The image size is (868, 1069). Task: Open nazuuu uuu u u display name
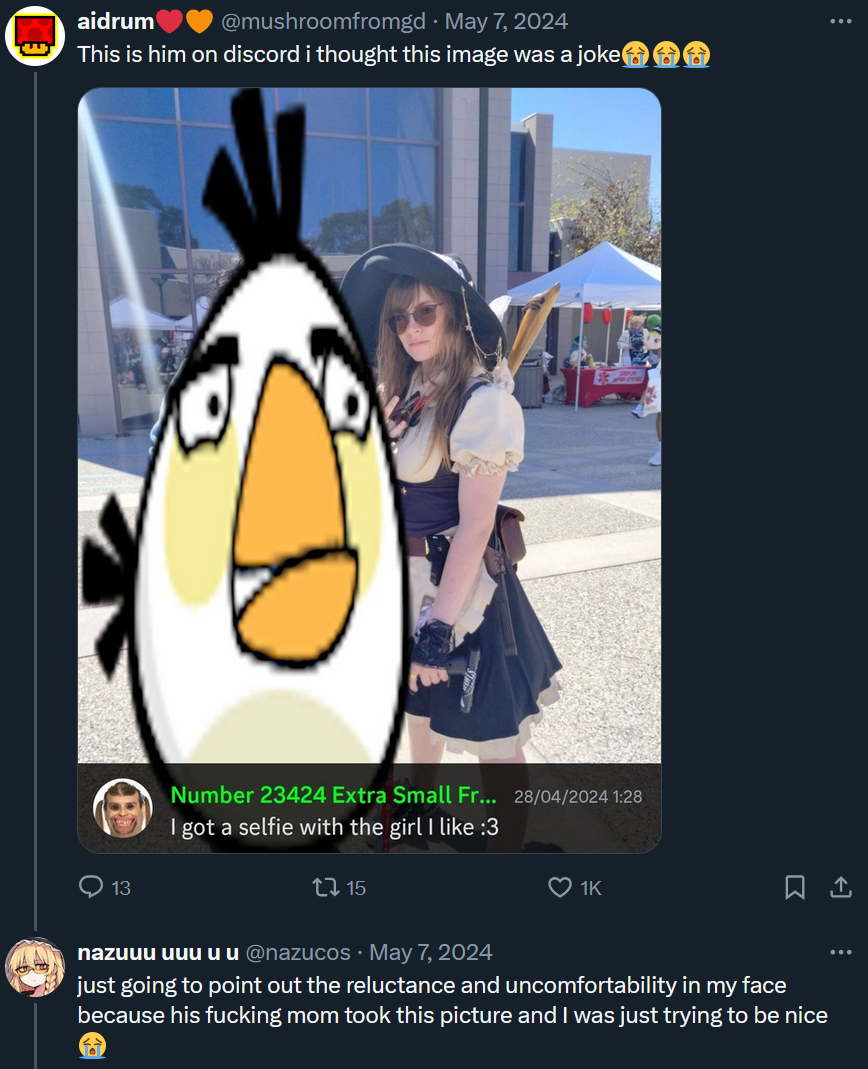click(x=158, y=952)
